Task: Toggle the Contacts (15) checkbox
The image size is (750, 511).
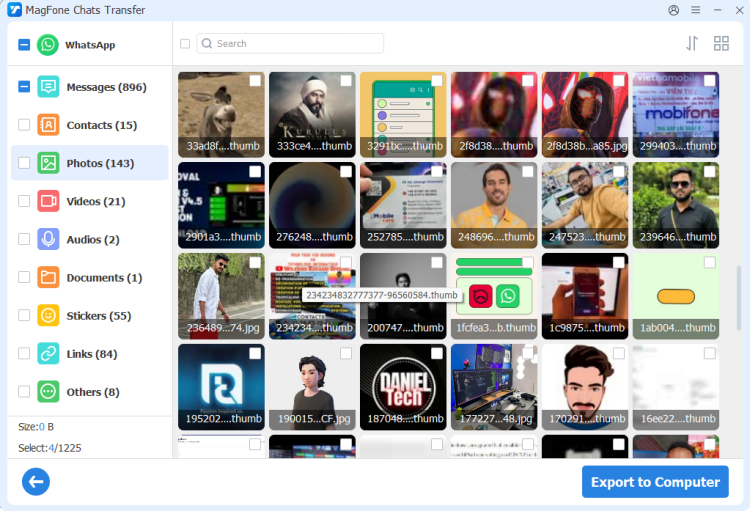Action: coord(24,125)
